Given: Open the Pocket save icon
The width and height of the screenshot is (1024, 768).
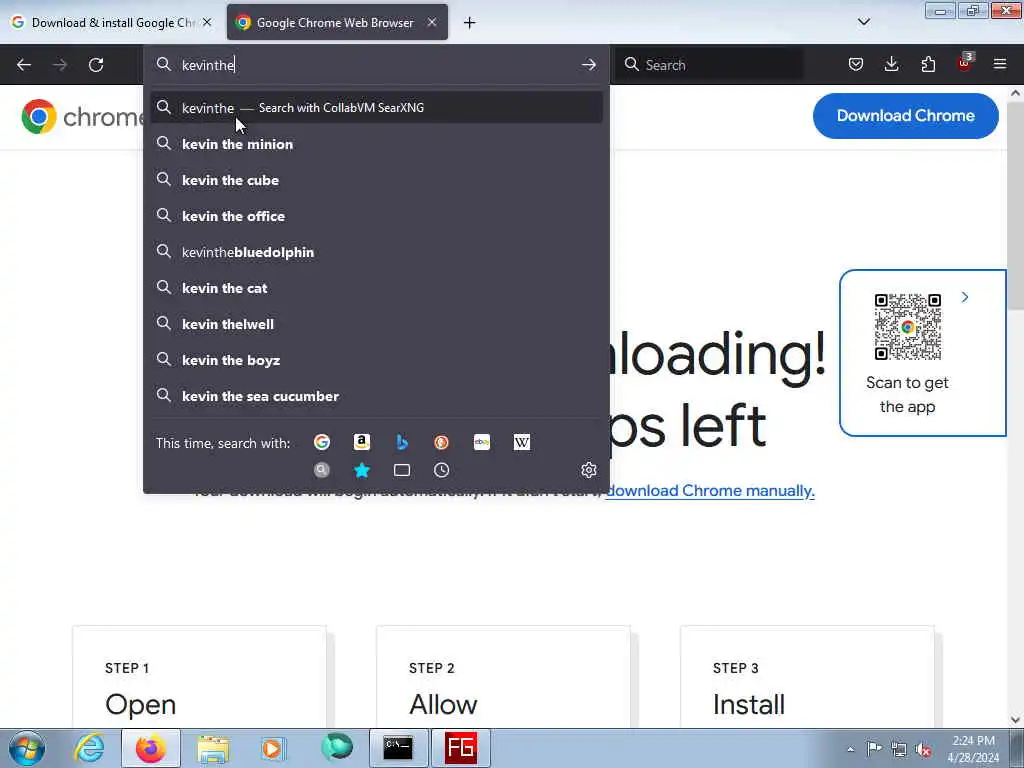Looking at the screenshot, I should pos(856,65).
